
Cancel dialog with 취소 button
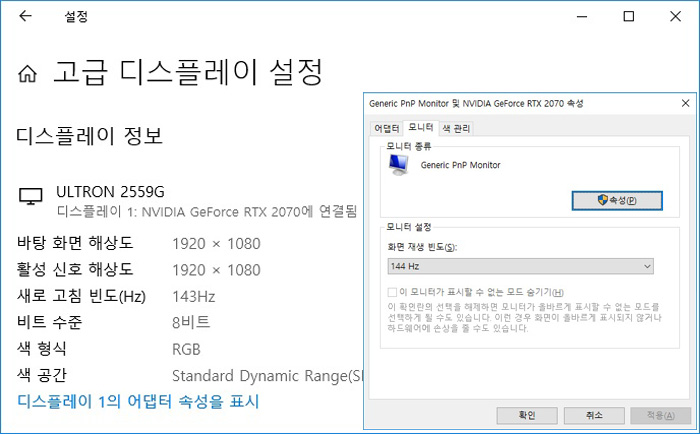[594, 415]
